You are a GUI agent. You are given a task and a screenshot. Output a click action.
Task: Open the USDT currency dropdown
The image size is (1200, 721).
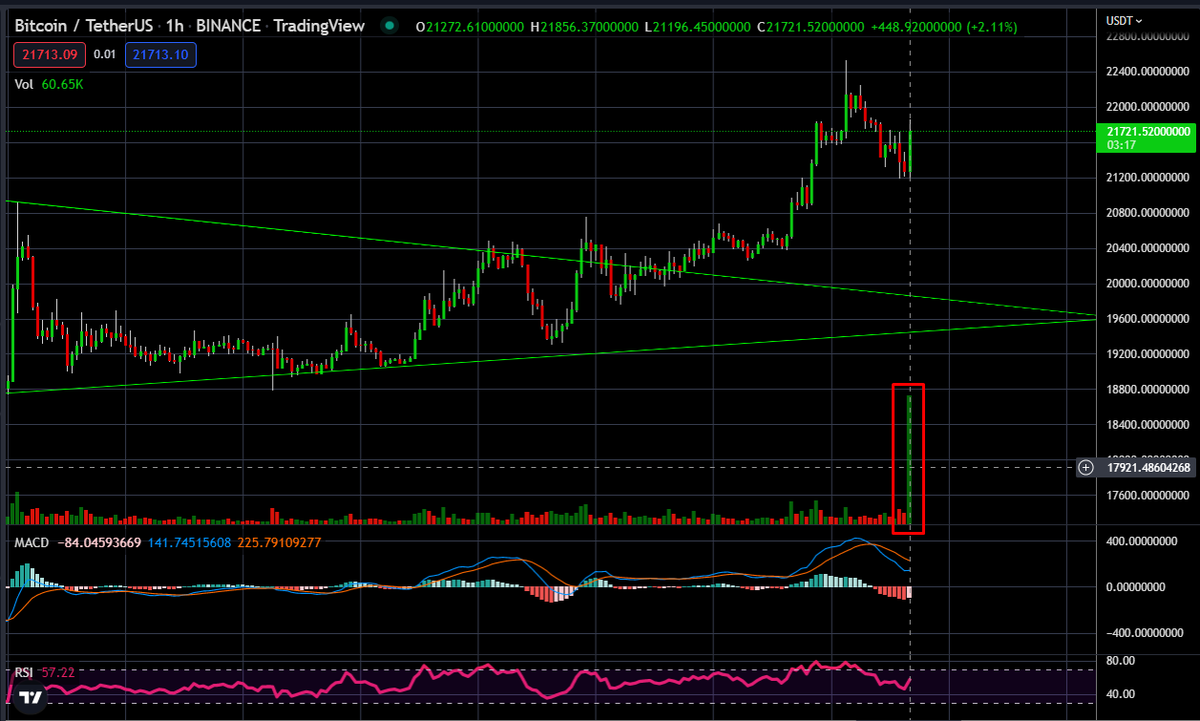click(1126, 19)
